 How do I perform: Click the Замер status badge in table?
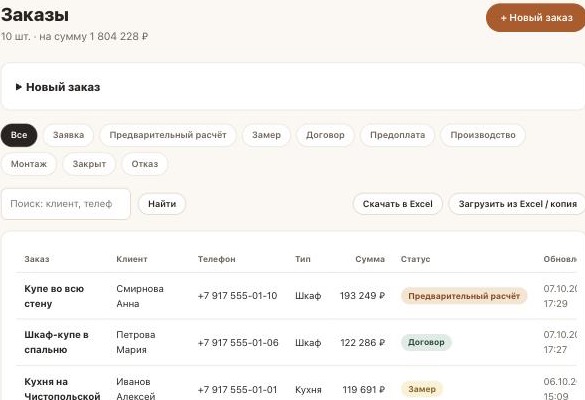click(422, 389)
